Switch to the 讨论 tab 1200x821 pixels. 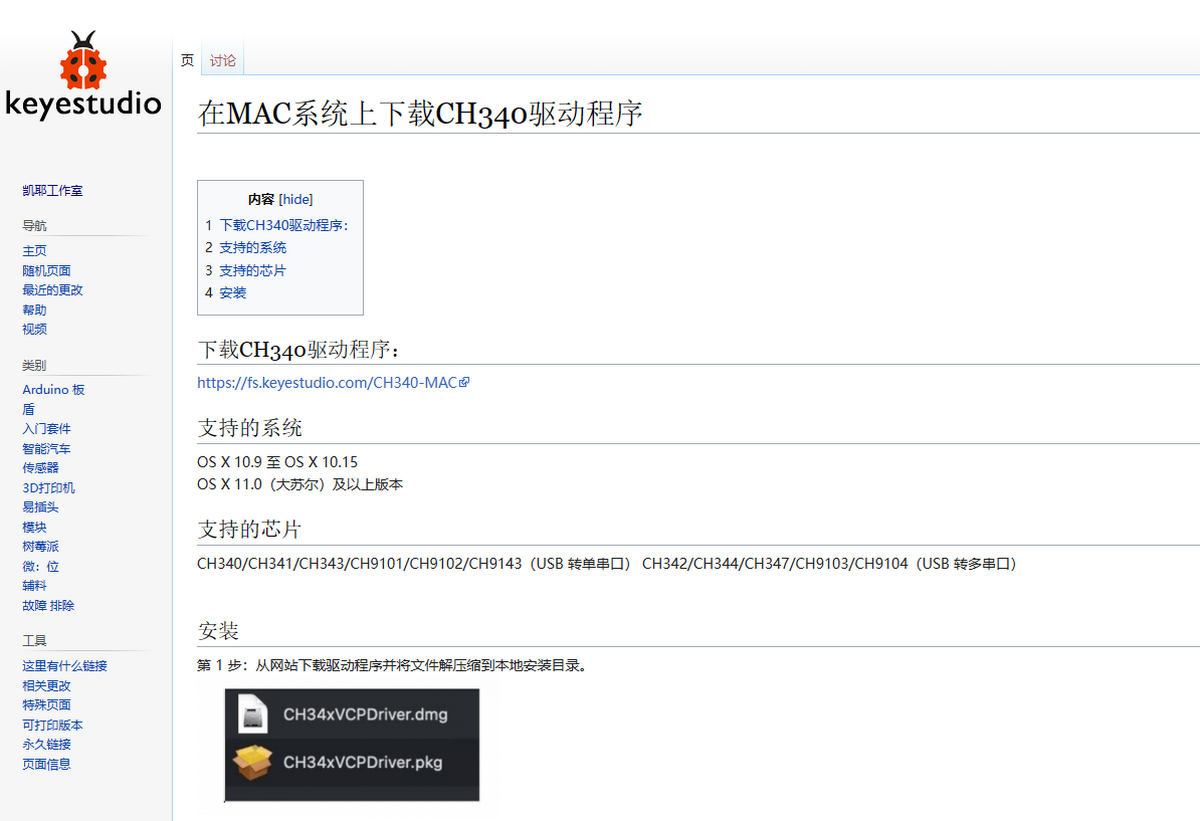223,61
